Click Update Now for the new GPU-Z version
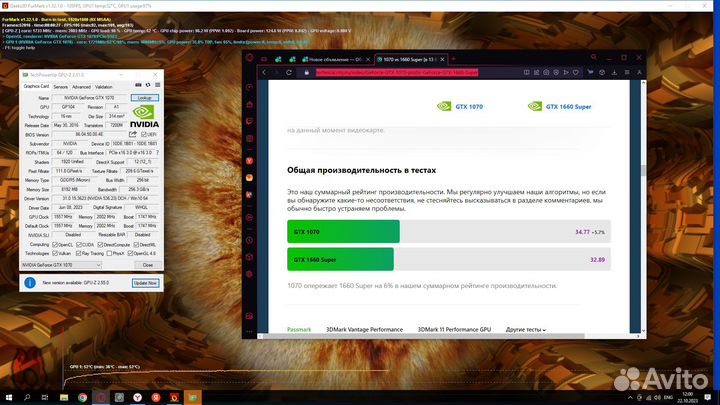Image resolution: width=720 pixels, height=405 pixels. coord(145,283)
